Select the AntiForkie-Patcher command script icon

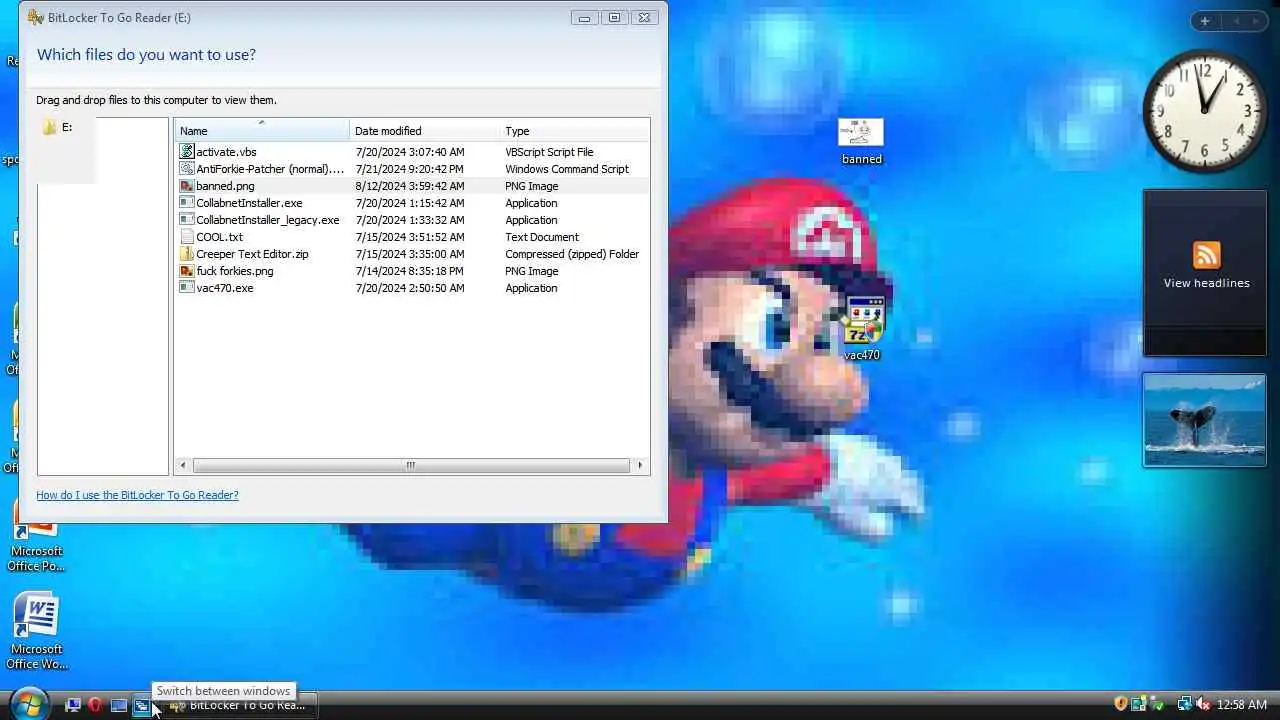tap(187, 169)
